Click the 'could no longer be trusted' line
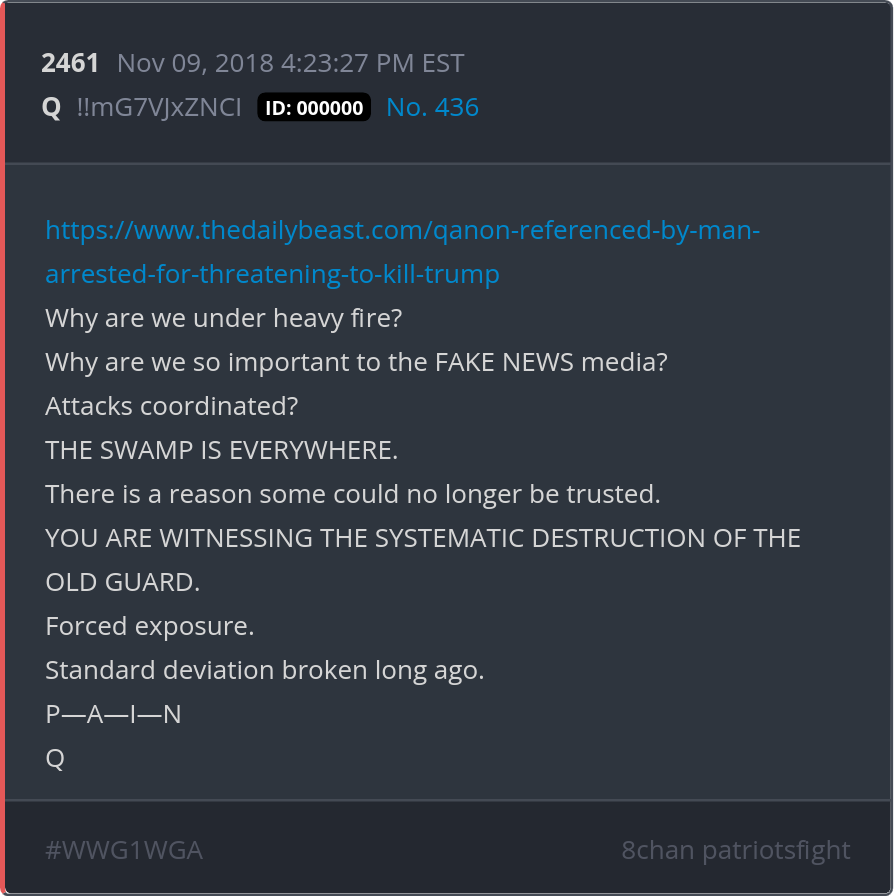 (x=353, y=494)
